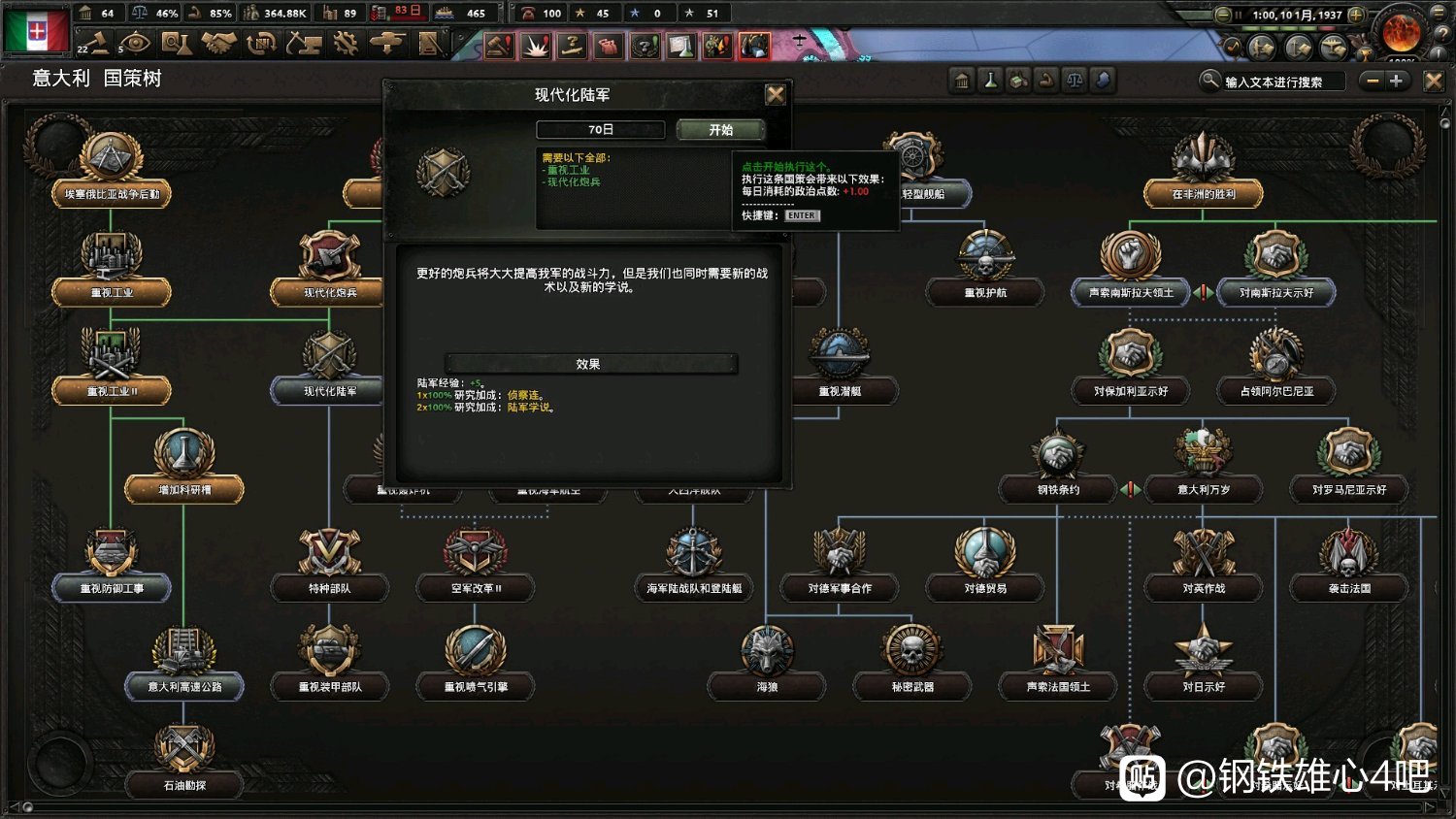Click the stability value 46%
This screenshot has height=819, width=1456.
pyautogui.click(x=155, y=14)
